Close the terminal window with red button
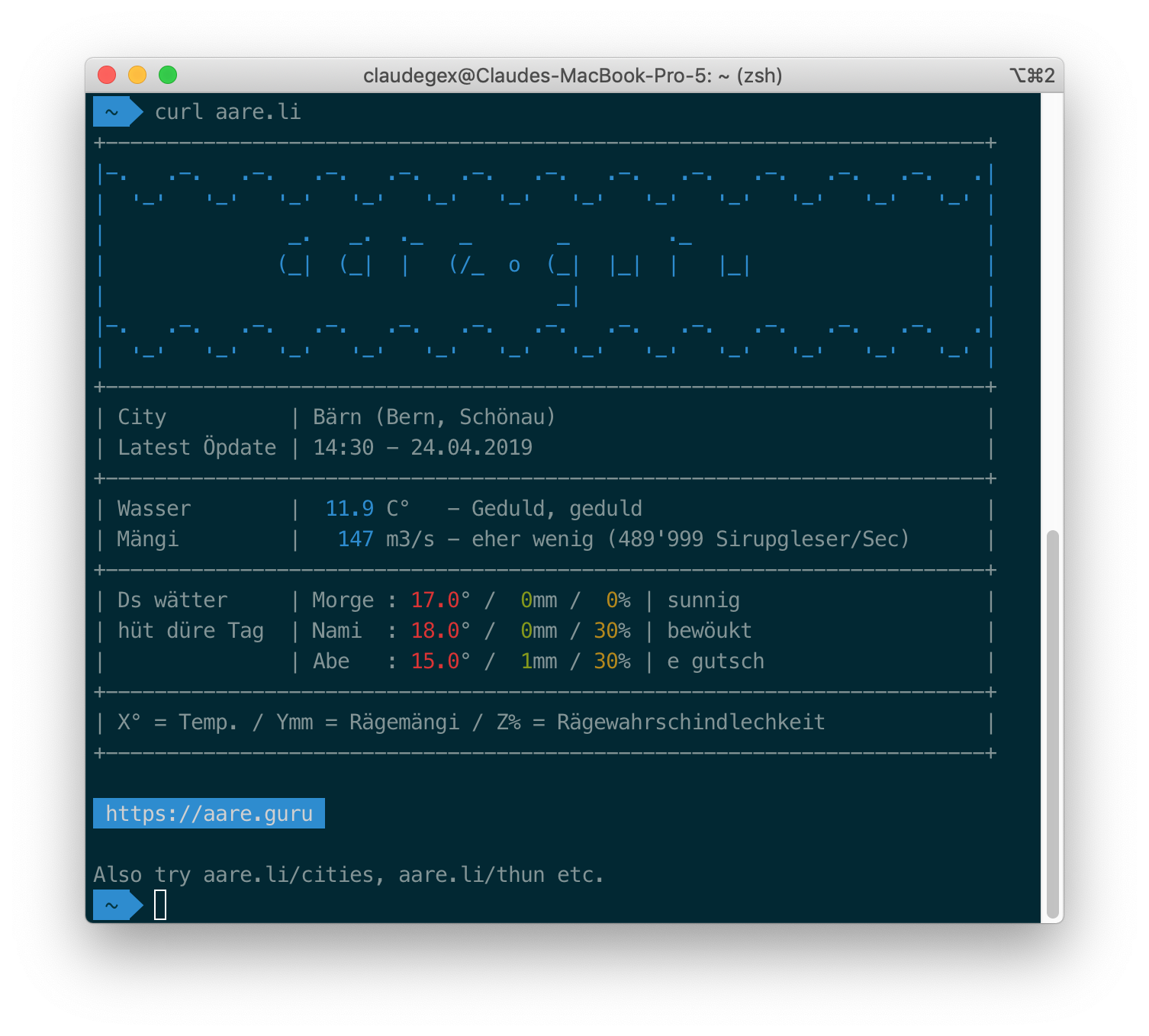Viewport: 1149px width, 1036px height. click(107, 75)
